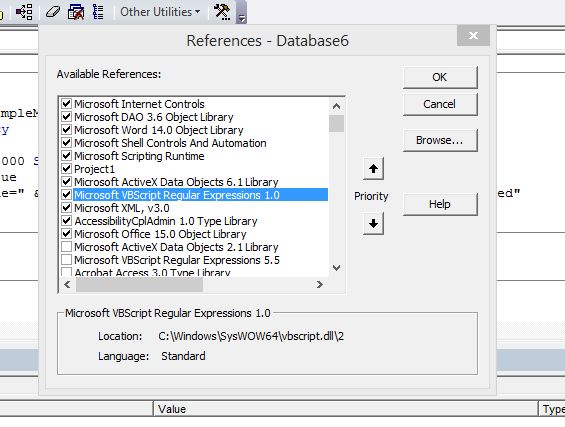Click the eraser icon in the toolbar
Screen dimensions: 565x427
pos(53,12)
